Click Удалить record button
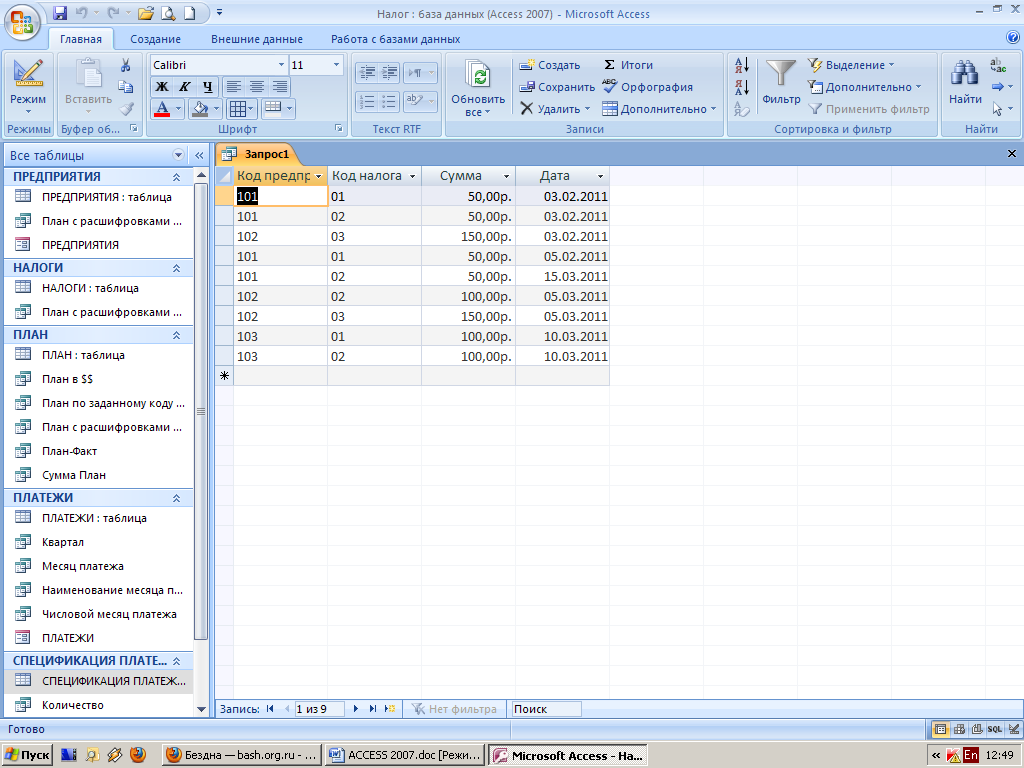Screen dimensions: 1024x768 pyautogui.click(x=555, y=109)
